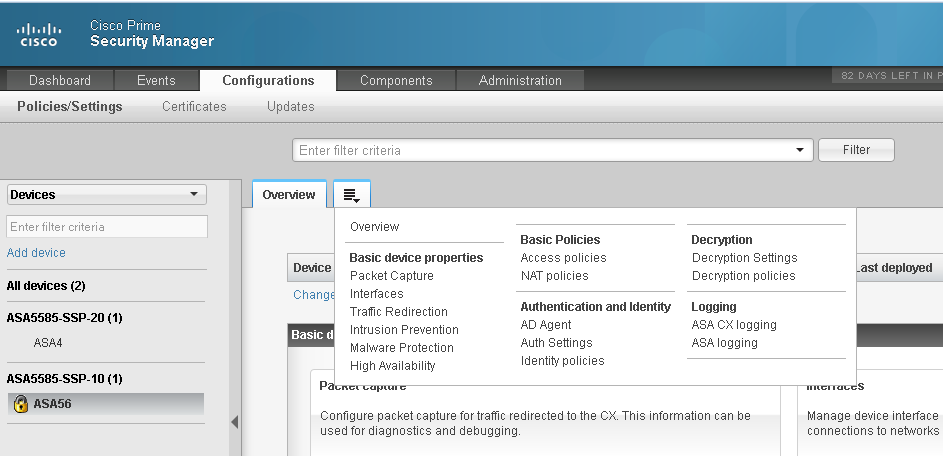Click the Filter button

[x=856, y=150]
